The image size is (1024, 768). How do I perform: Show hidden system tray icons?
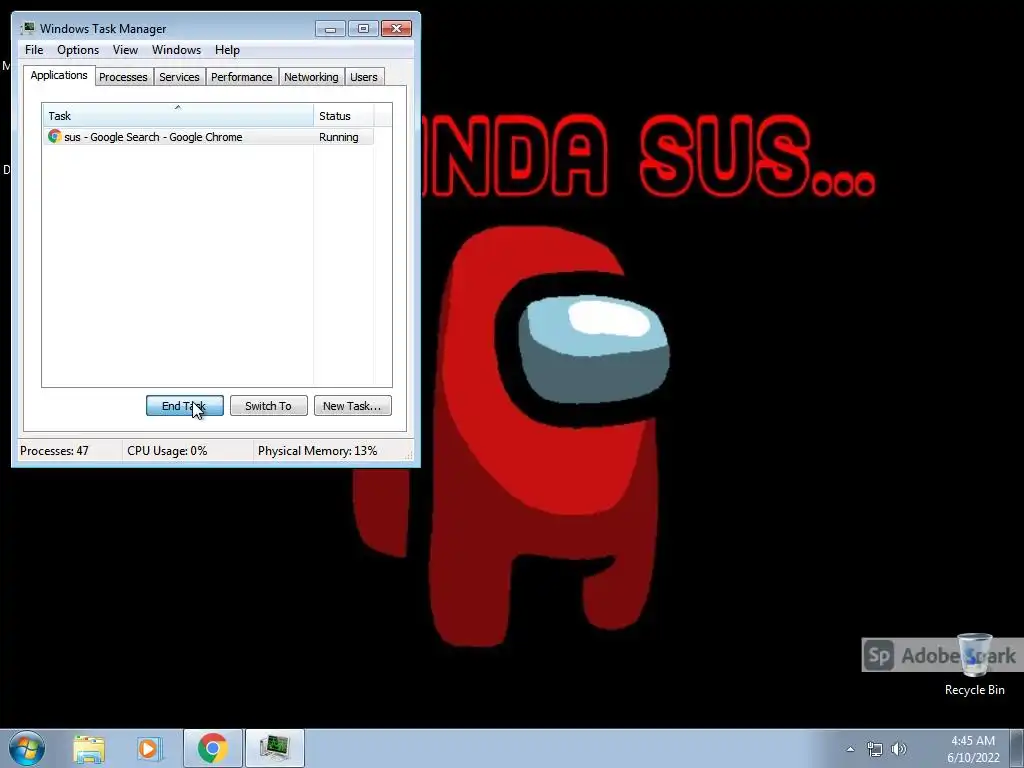pyautogui.click(x=850, y=749)
